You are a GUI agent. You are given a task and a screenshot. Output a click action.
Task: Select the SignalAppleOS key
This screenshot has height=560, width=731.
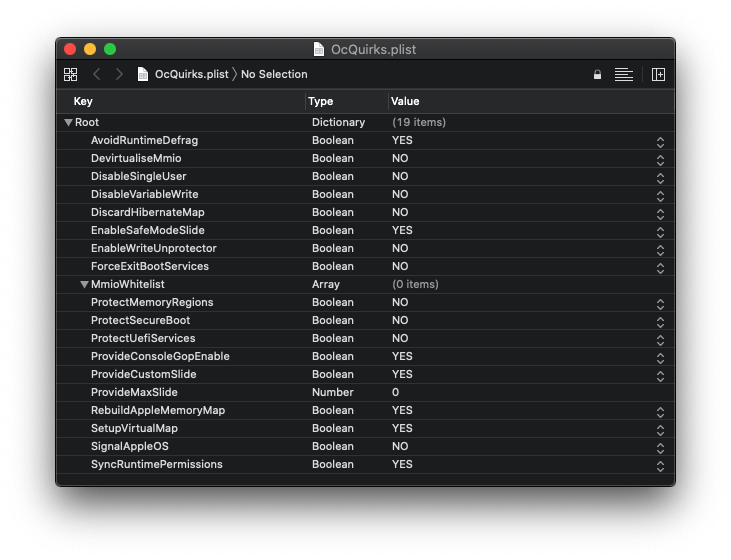[130, 446]
